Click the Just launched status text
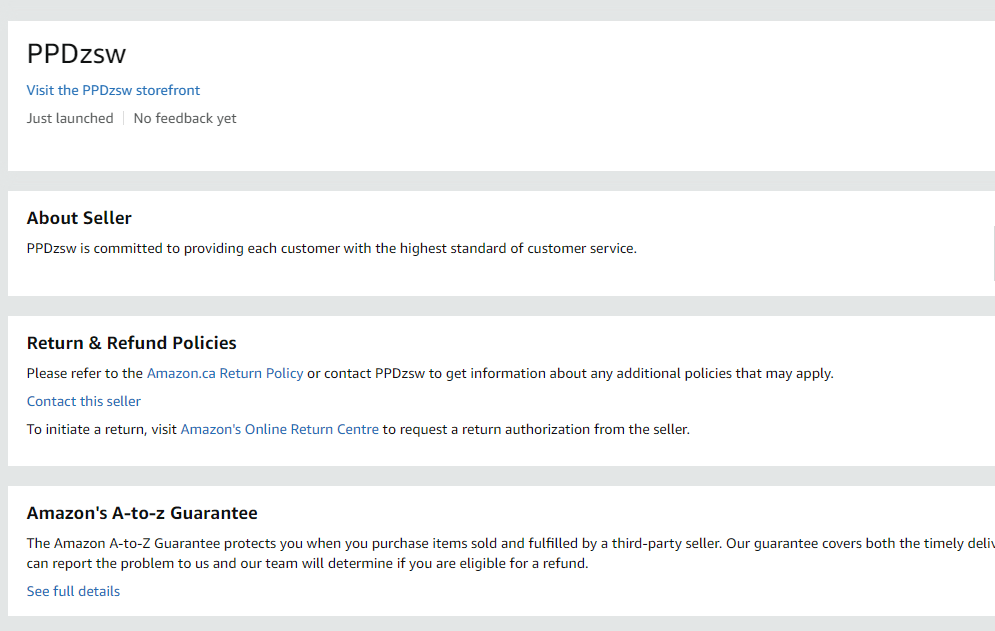Viewport: 995px width, 631px height. pos(70,118)
